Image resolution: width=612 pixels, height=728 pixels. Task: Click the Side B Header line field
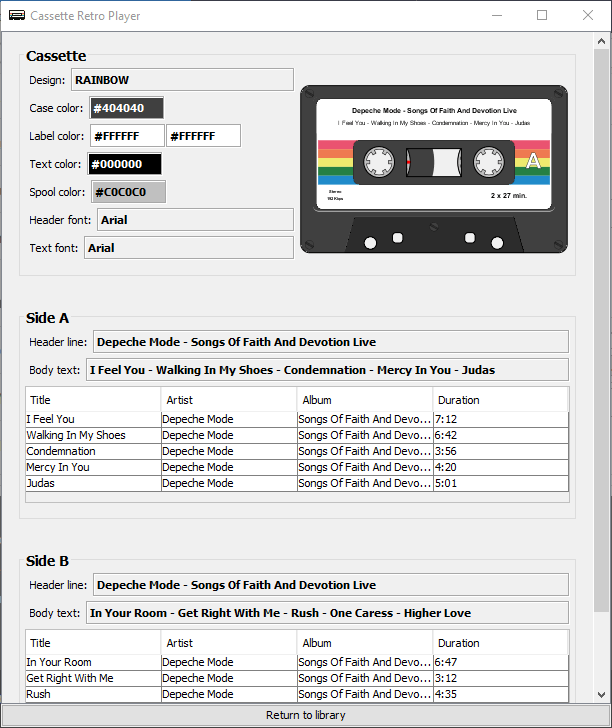pyautogui.click(x=330, y=585)
